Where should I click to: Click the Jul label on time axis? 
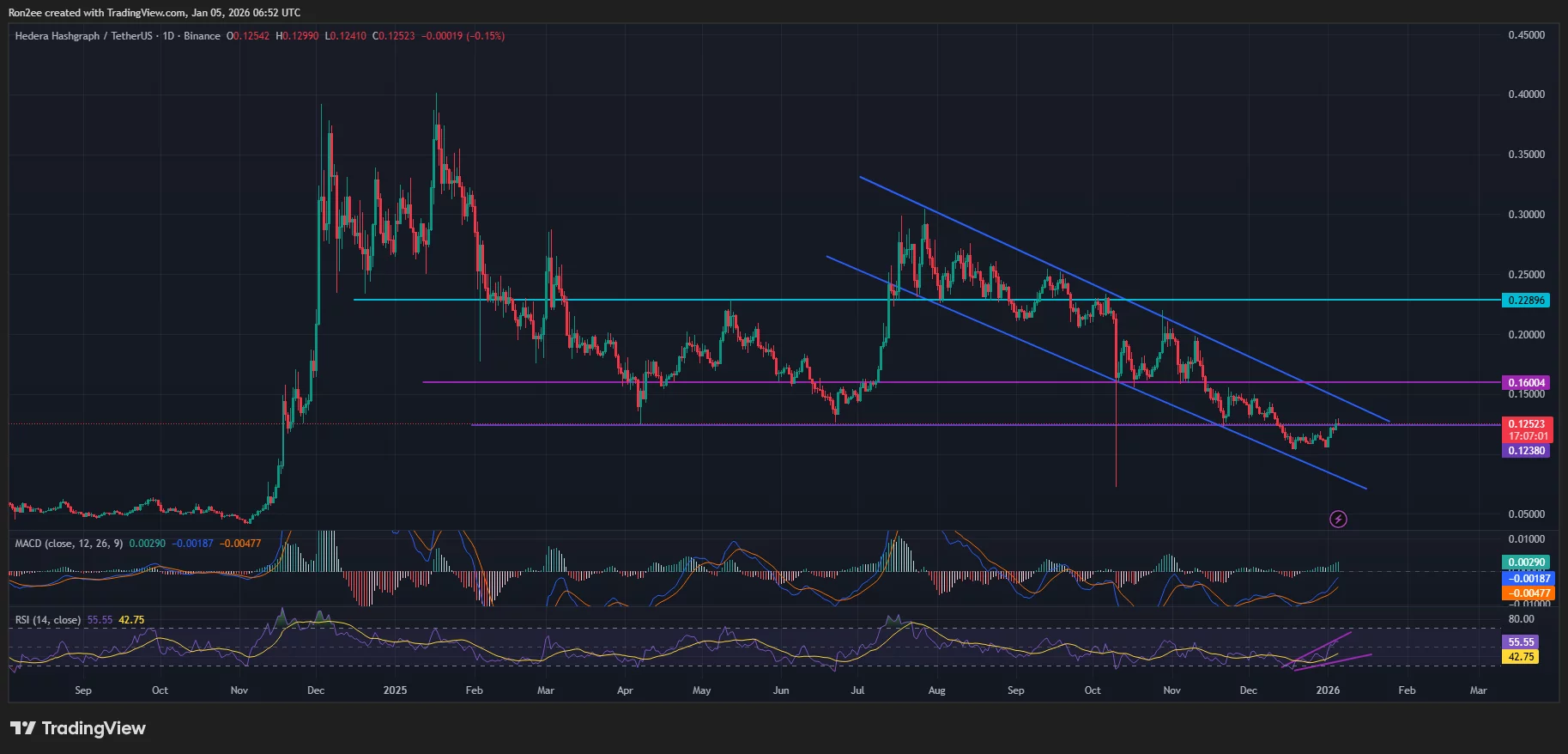[x=857, y=690]
